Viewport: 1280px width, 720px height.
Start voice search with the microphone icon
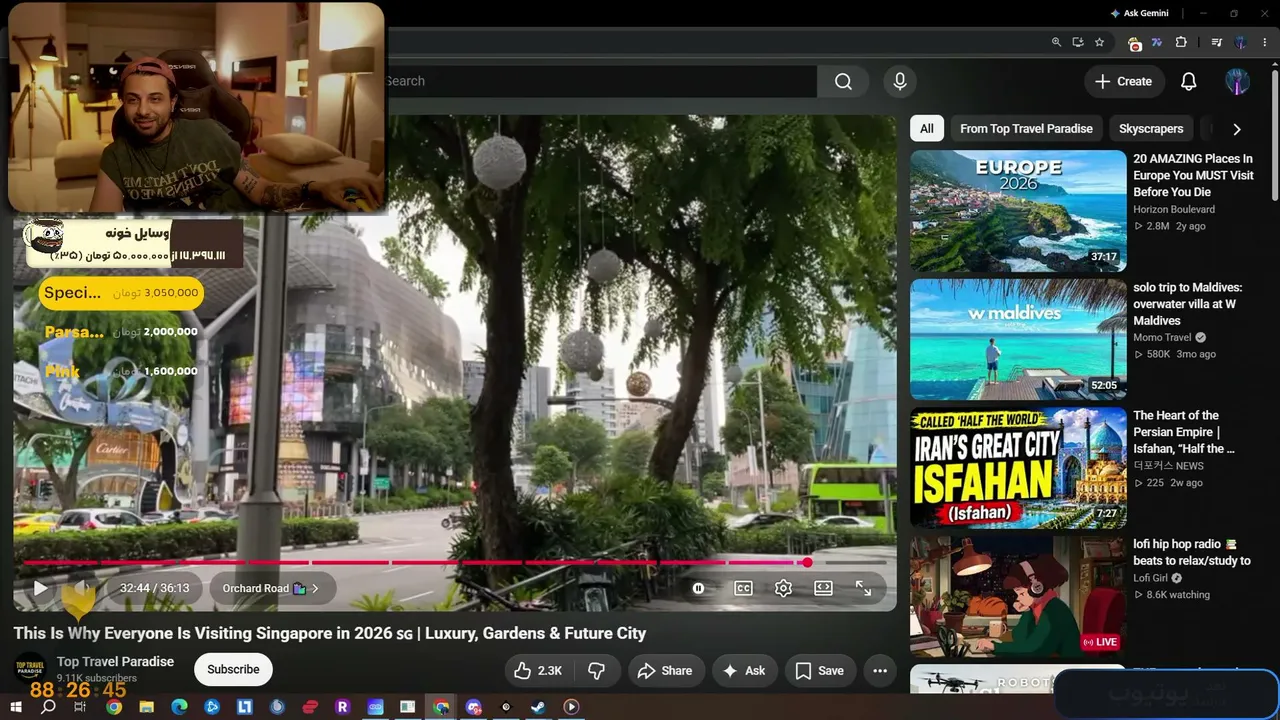coord(900,81)
